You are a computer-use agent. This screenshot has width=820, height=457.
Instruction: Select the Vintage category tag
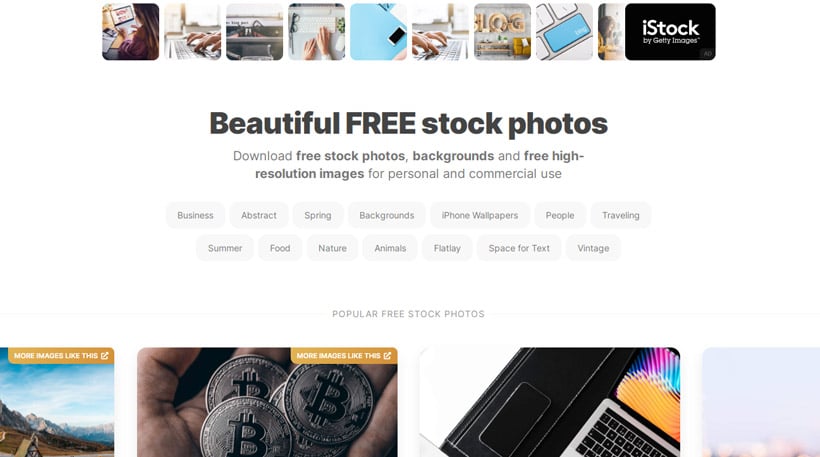coord(593,248)
